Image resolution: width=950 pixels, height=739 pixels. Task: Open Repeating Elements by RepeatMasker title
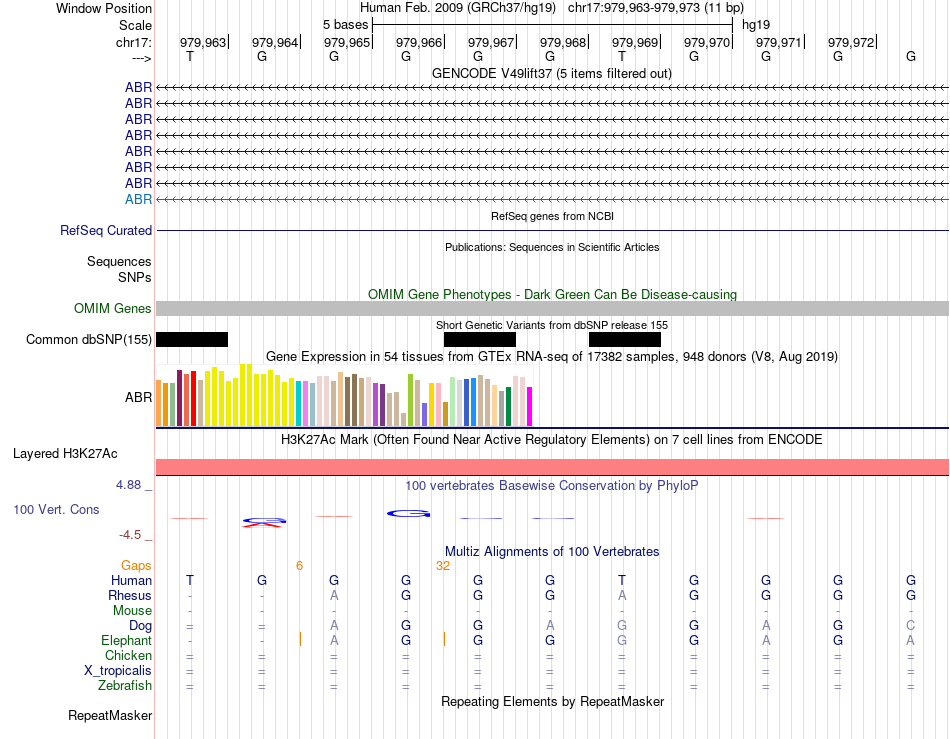click(552, 701)
